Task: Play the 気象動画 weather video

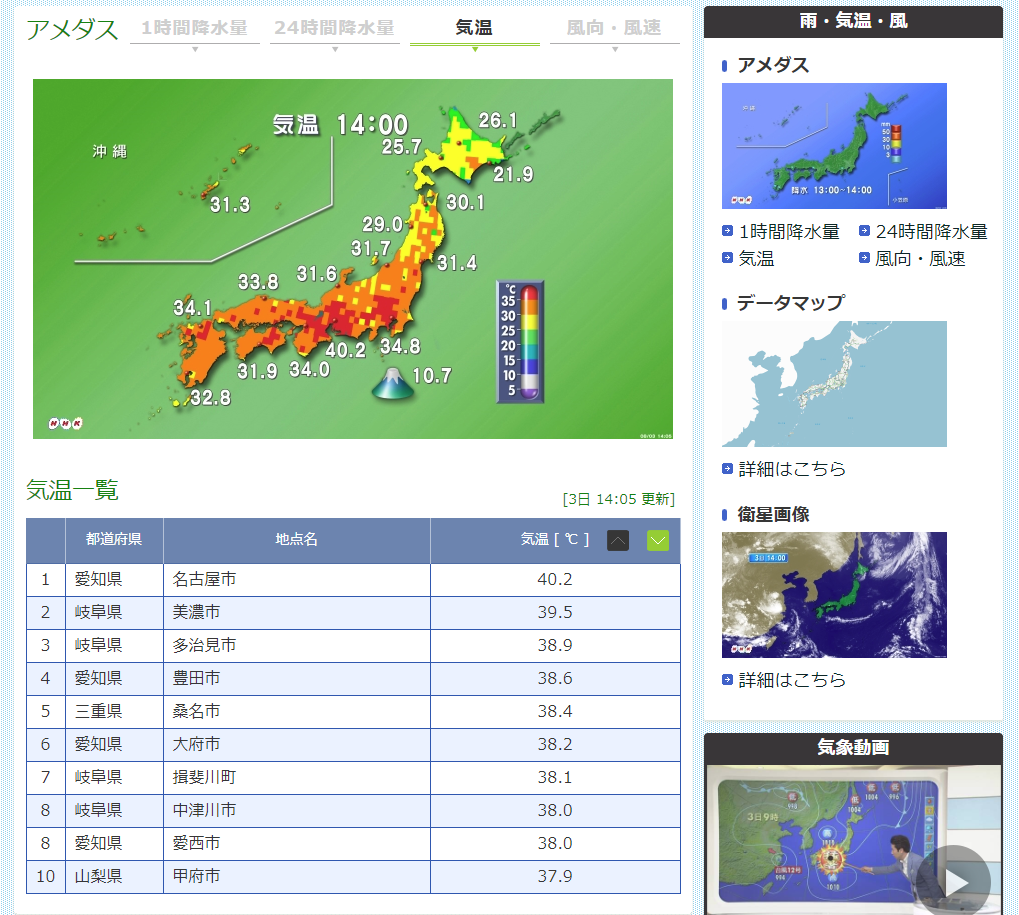Action: tap(955, 882)
